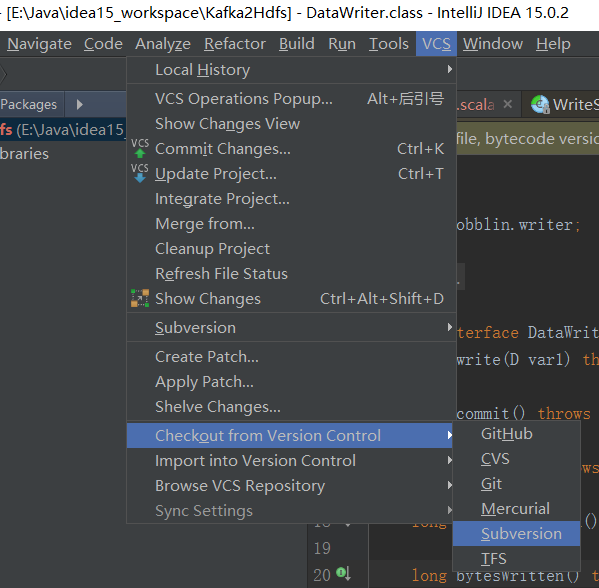
Task: Choose Mercurial checkout option
Action: pyautogui.click(x=516, y=509)
